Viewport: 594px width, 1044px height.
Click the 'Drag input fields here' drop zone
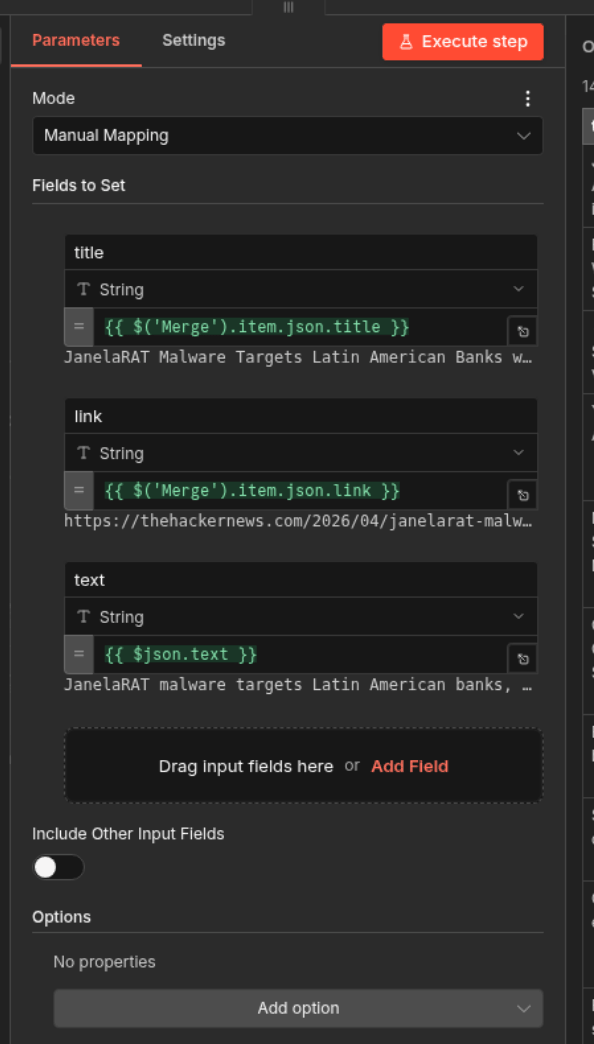pos(304,766)
